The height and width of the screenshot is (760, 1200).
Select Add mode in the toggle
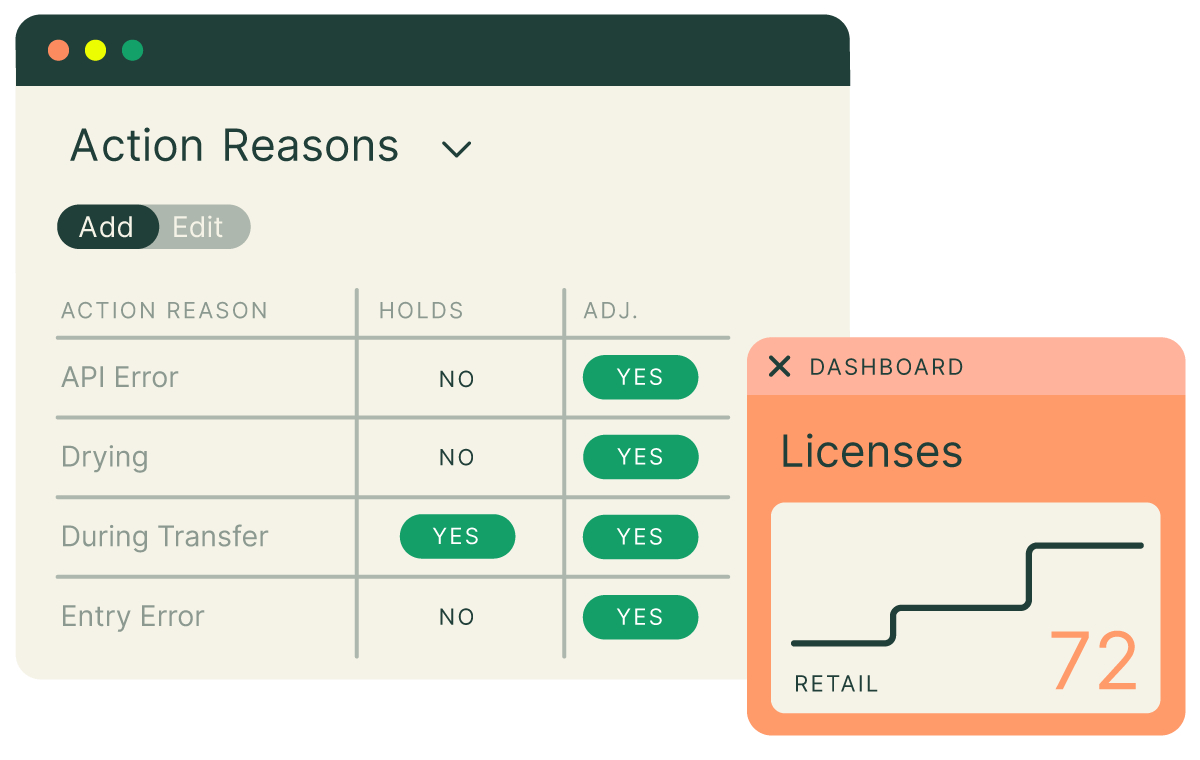(x=107, y=227)
